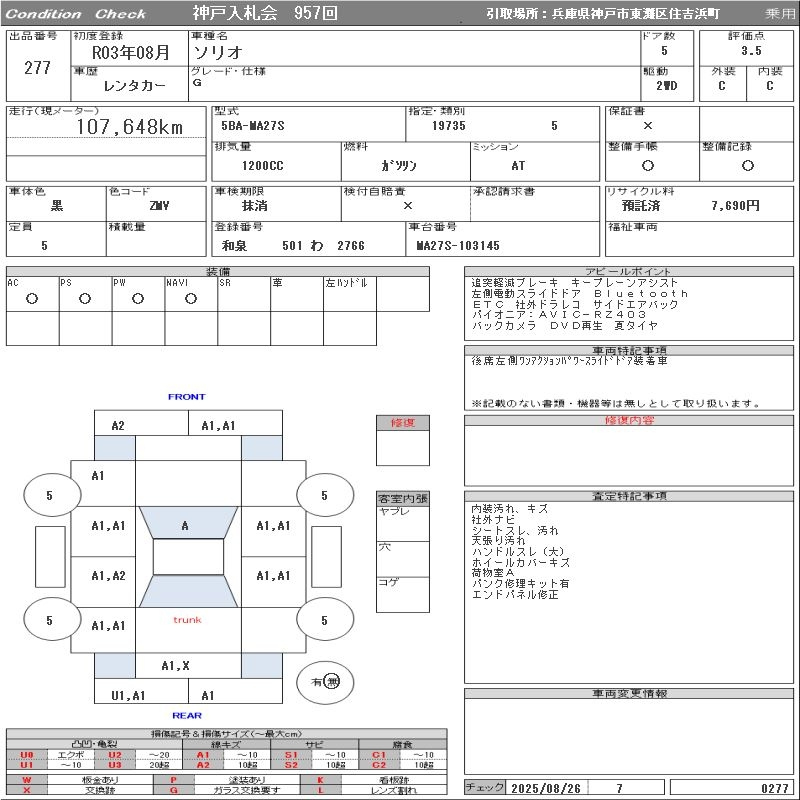Click the 車両変更情報 section header
Image resolution: width=800 pixels, height=800 pixels.
click(629, 693)
